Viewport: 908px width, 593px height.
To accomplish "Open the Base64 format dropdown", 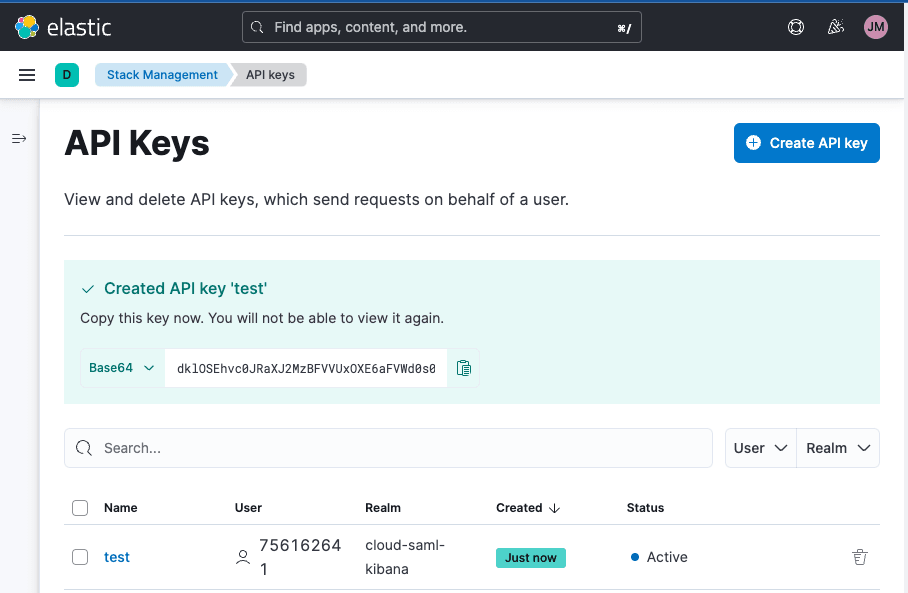I will click(122, 368).
